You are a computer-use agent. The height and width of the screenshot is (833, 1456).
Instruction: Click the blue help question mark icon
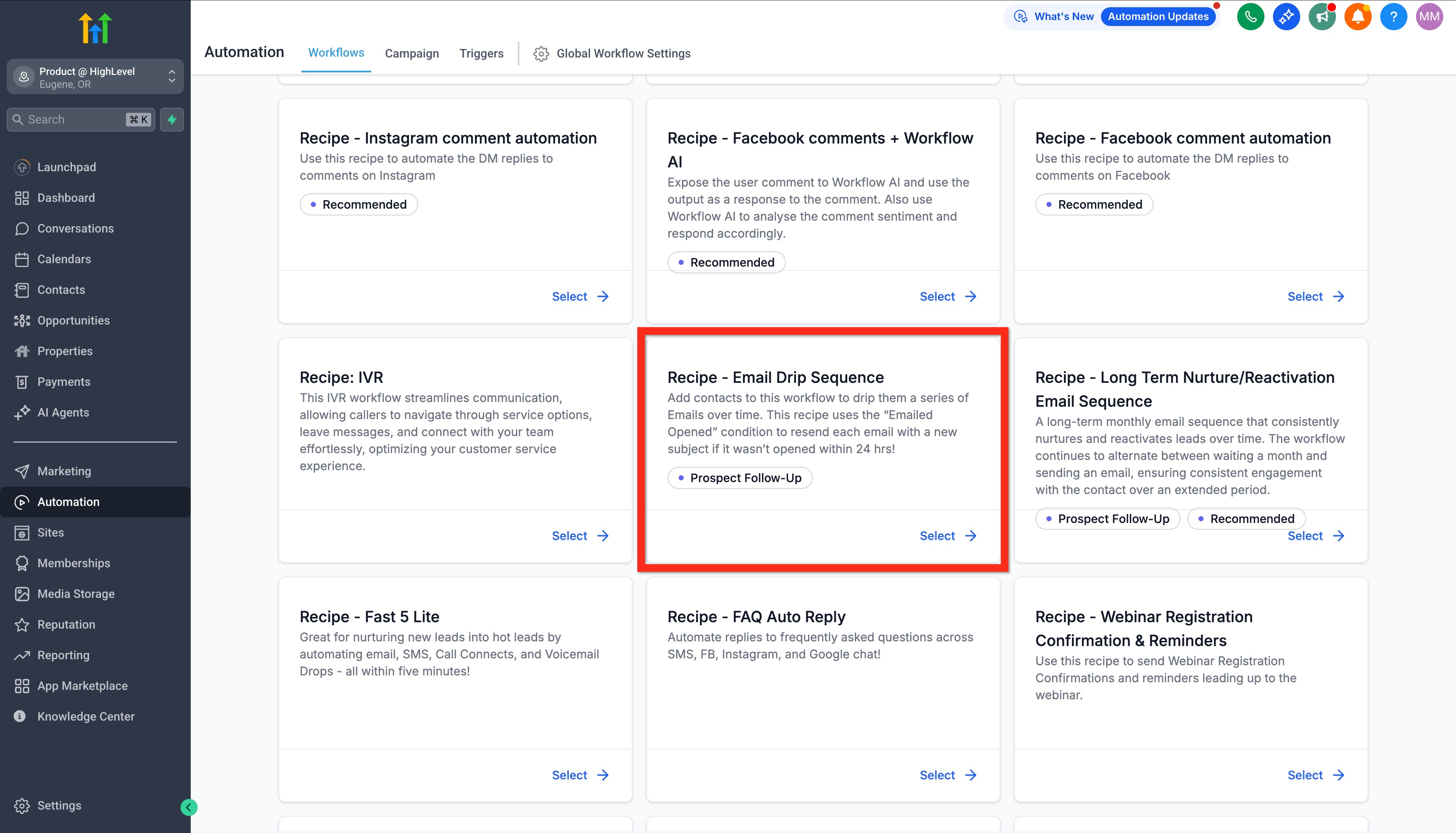pyautogui.click(x=1393, y=17)
